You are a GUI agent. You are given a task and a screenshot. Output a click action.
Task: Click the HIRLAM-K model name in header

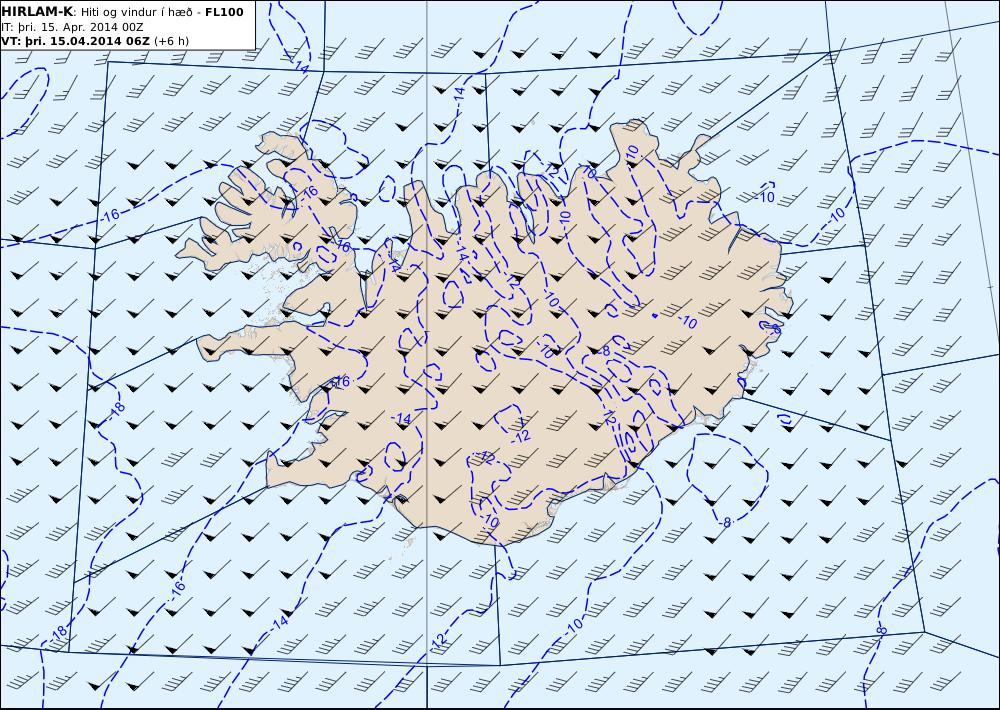coord(37,12)
